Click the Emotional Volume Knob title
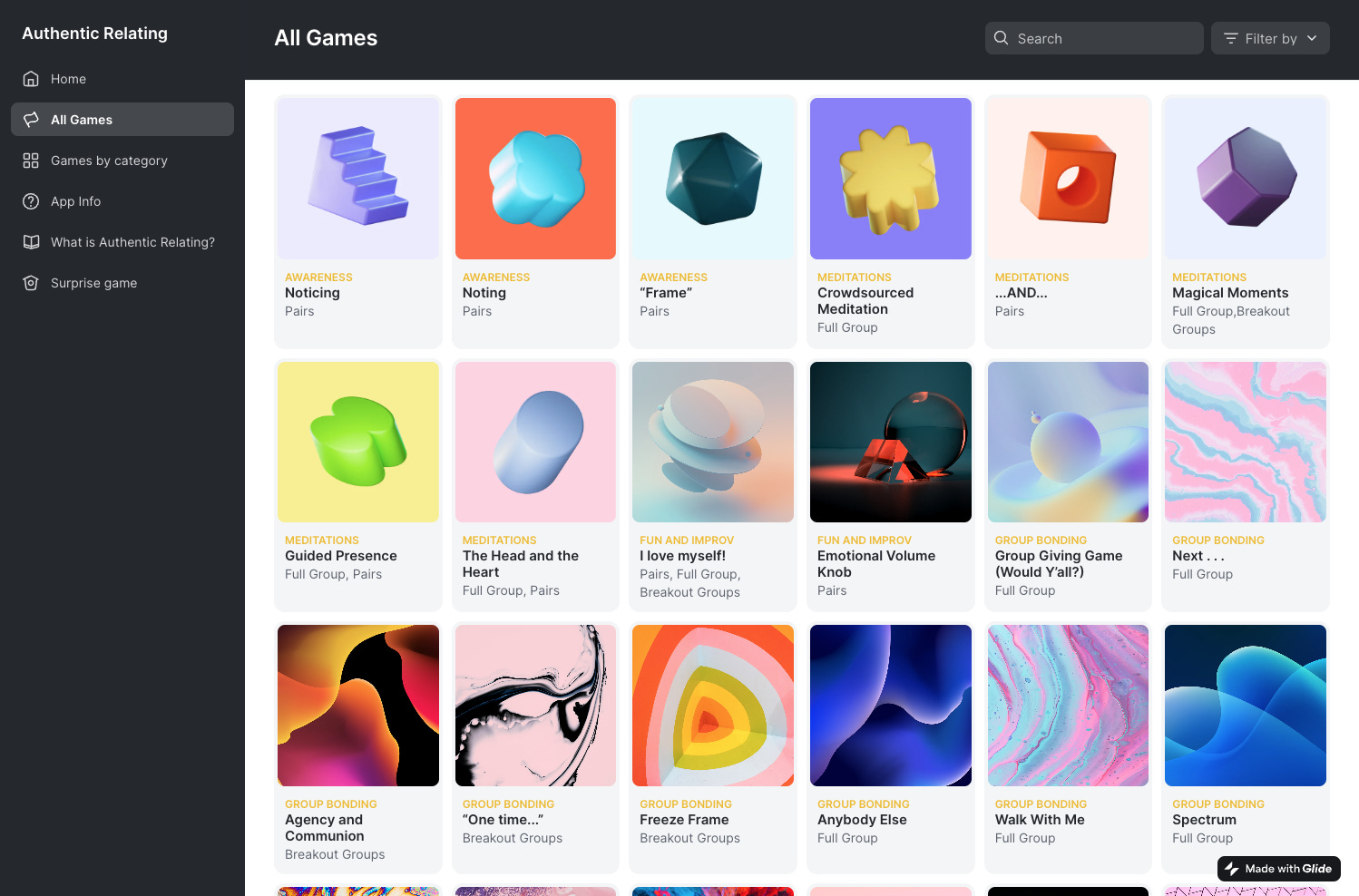The height and width of the screenshot is (896, 1359). tap(876, 564)
